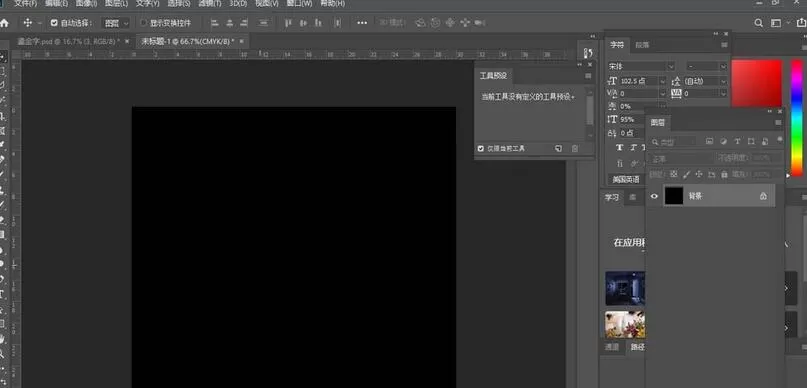Toggle 仅限当前工具 checkbox in Tool Presets
The image size is (807, 388).
click(x=481, y=149)
